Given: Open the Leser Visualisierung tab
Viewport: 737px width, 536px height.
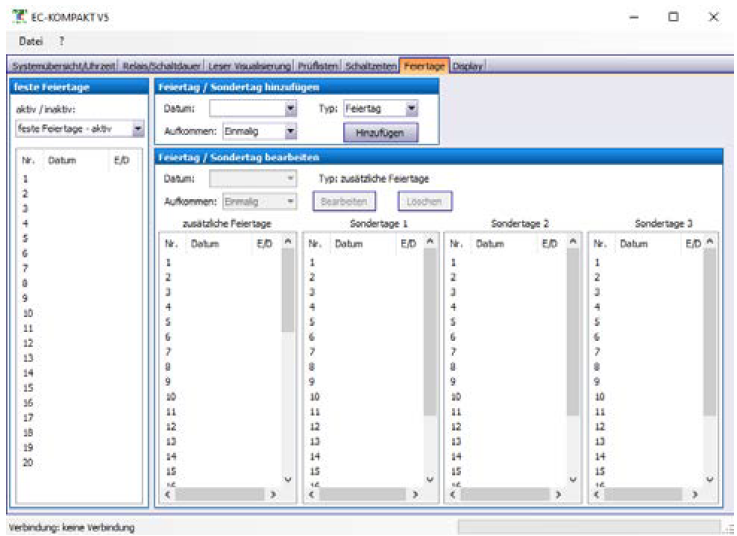Looking at the screenshot, I should coord(249,66).
